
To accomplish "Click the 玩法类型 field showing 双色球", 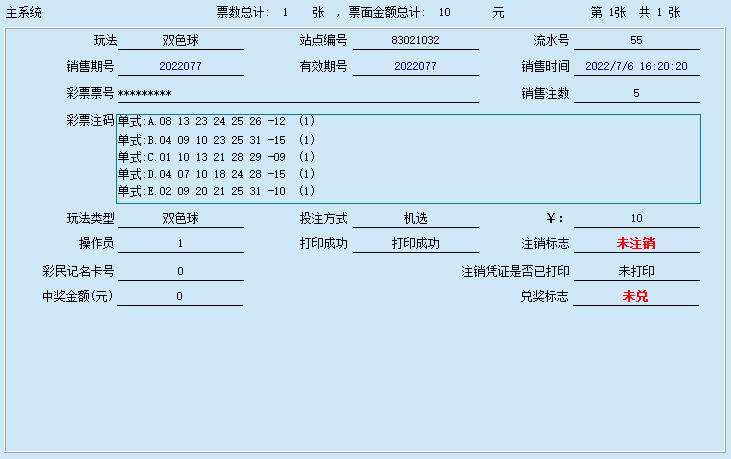I will [180, 219].
